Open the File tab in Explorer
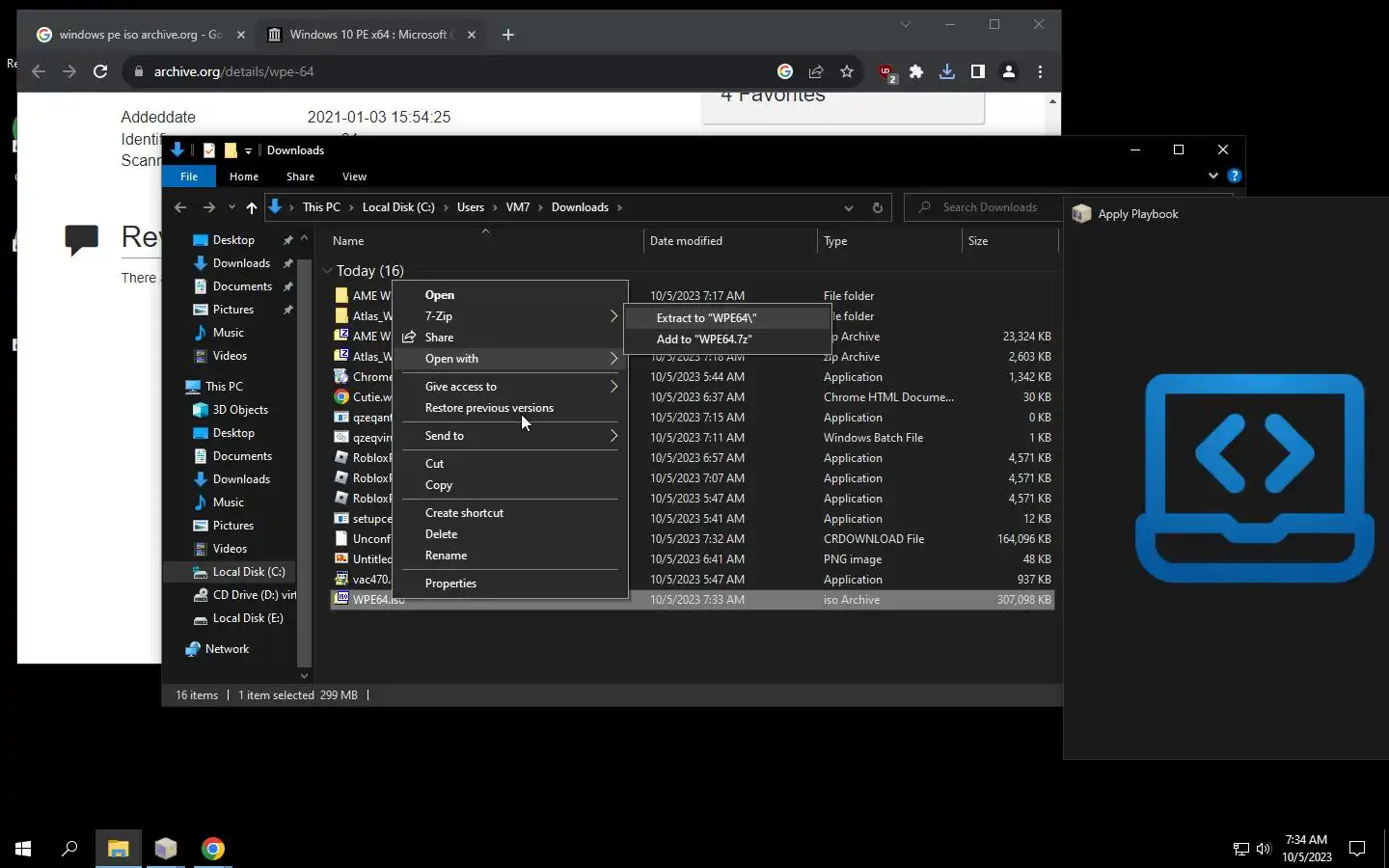1389x868 pixels. [189, 176]
